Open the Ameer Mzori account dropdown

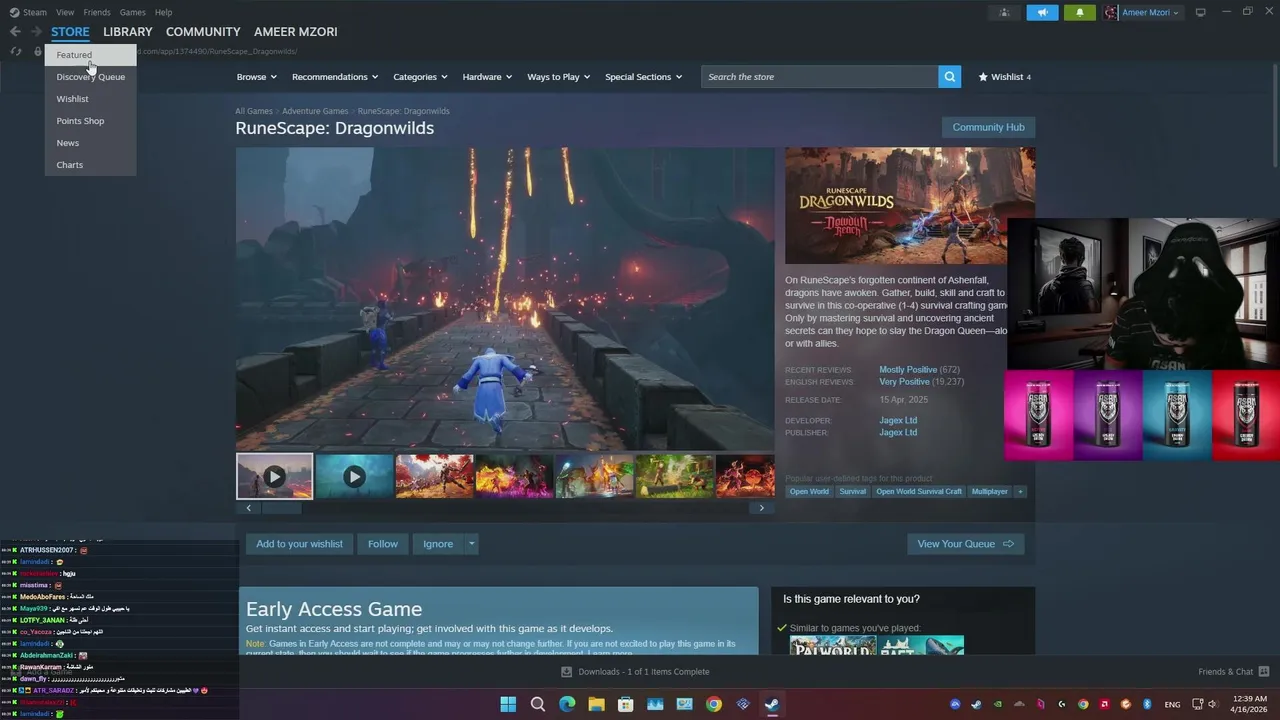point(1150,12)
